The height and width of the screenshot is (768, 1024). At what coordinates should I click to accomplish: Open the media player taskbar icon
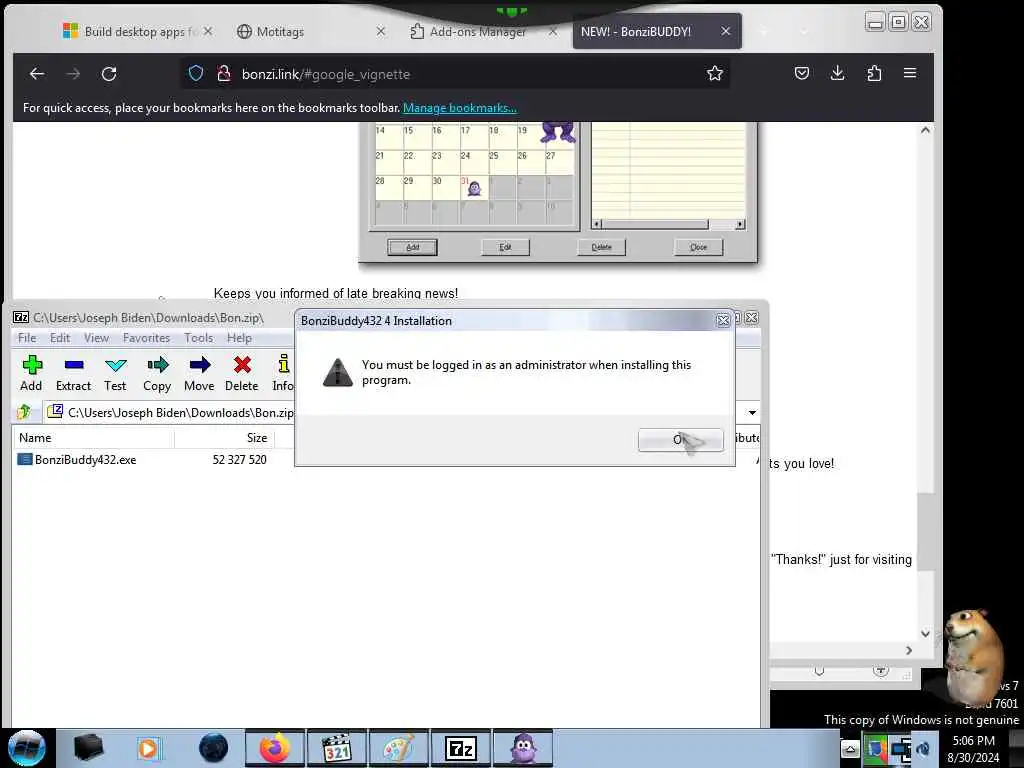148,748
